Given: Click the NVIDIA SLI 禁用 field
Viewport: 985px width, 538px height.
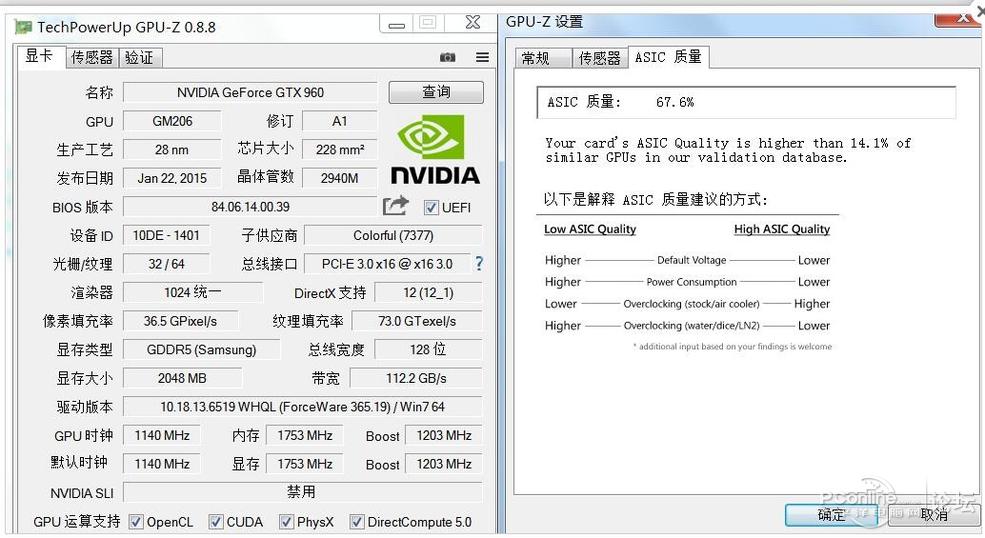Looking at the screenshot, I should [303, 492].
